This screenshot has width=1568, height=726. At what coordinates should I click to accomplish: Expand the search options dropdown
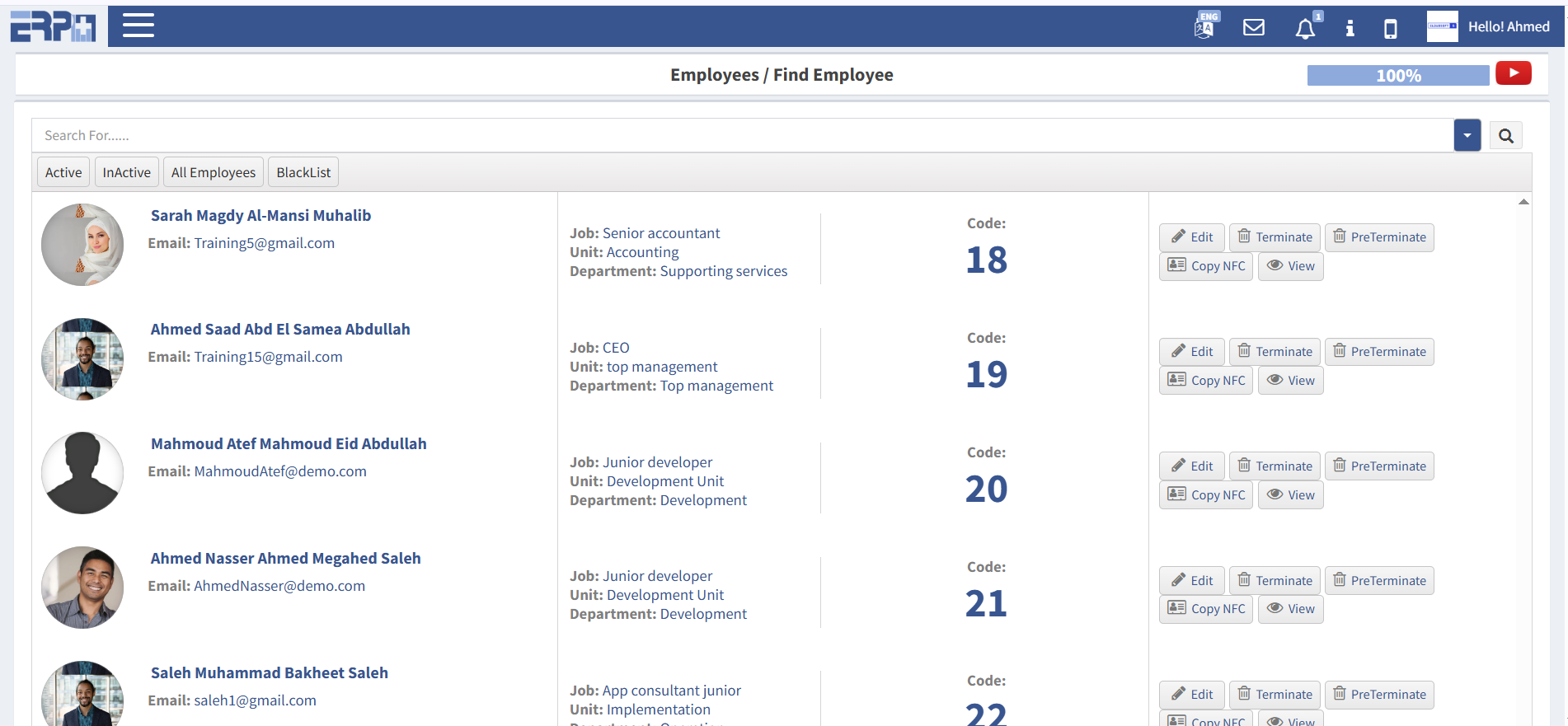tap(1467, 136)
